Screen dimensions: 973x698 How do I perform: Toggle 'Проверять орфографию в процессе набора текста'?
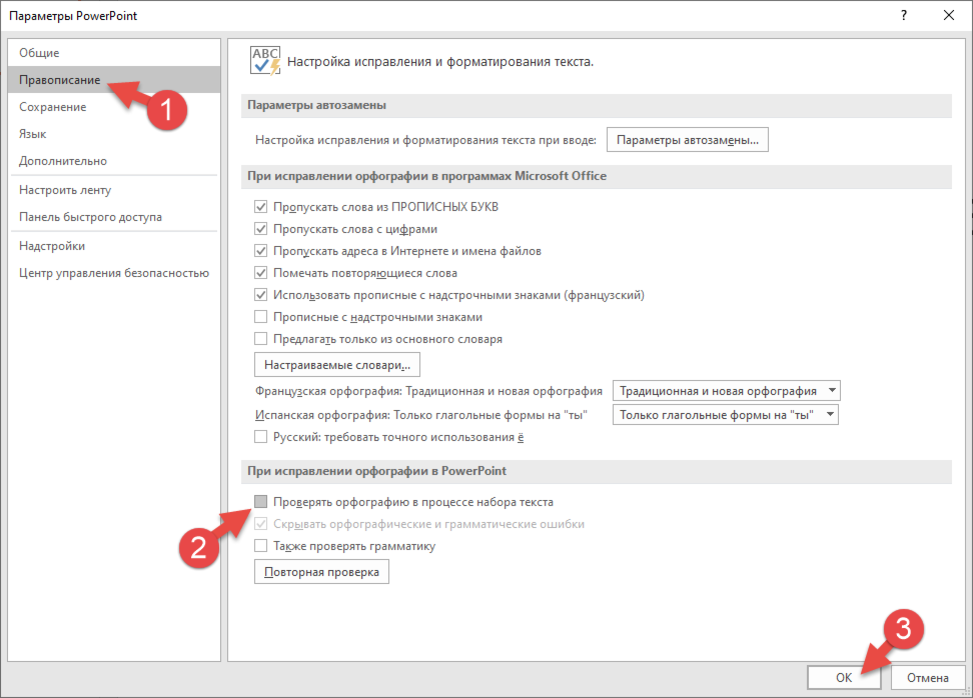click(x=261, y=501)
